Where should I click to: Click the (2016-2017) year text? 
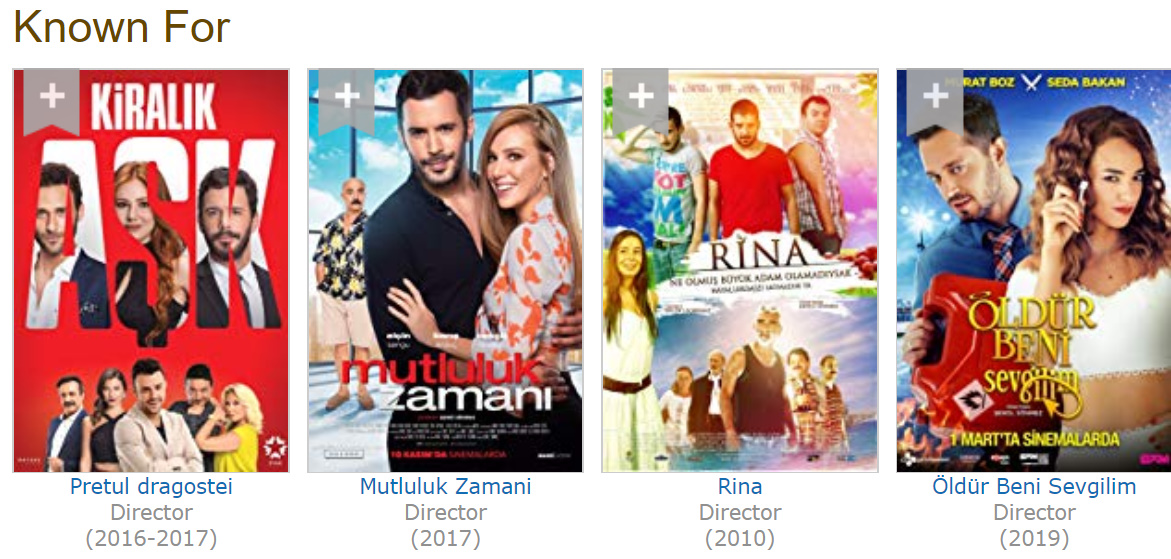tap(151, 538)
